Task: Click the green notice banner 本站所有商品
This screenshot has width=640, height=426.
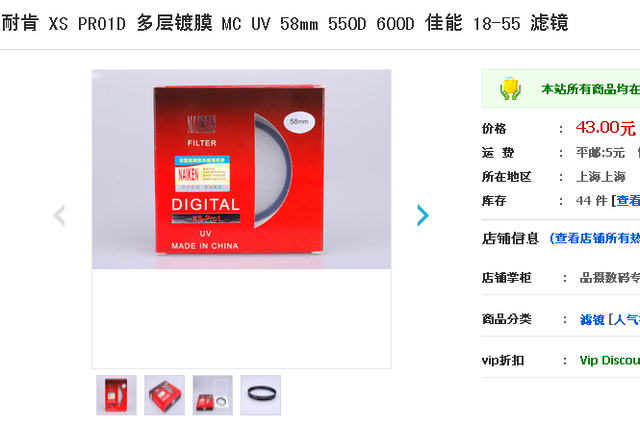Action: click(561, 89)
